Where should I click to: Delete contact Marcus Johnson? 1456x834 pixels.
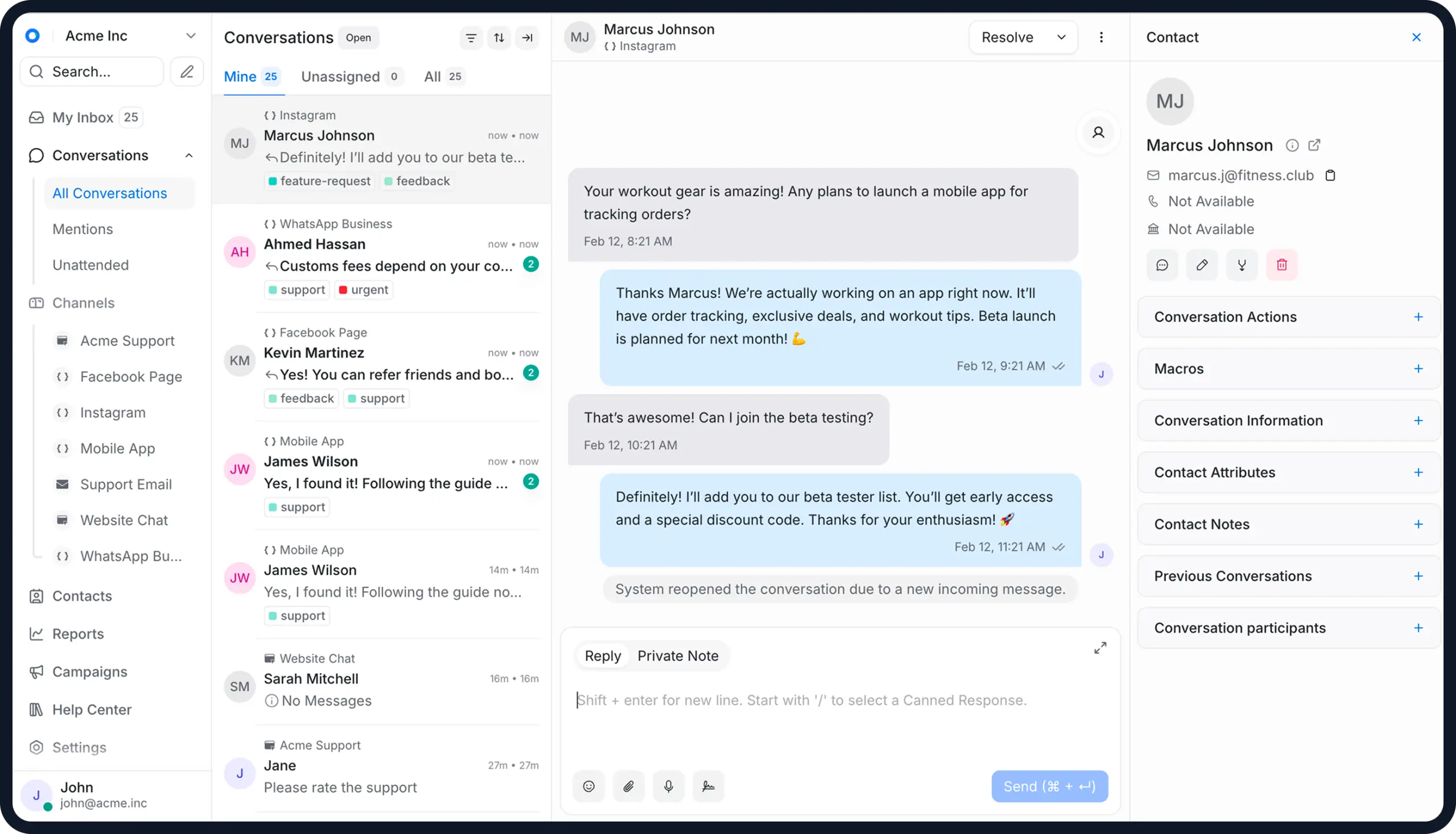coord(1283,264)
